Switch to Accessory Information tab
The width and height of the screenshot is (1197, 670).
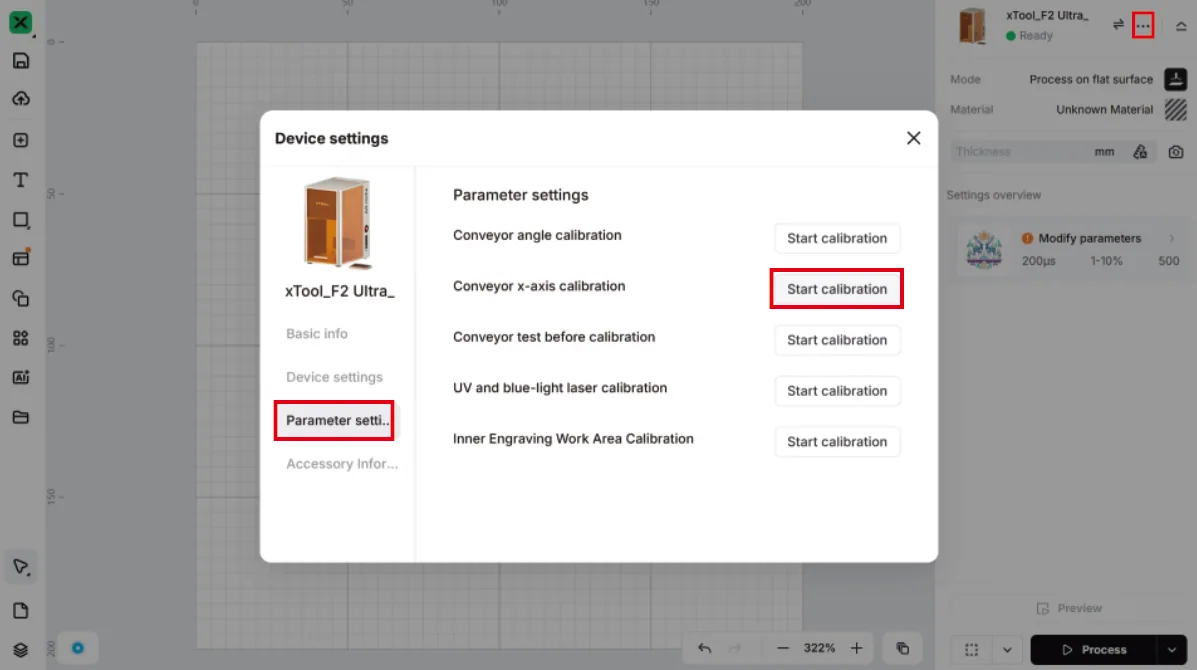click(x=342, y=464)
